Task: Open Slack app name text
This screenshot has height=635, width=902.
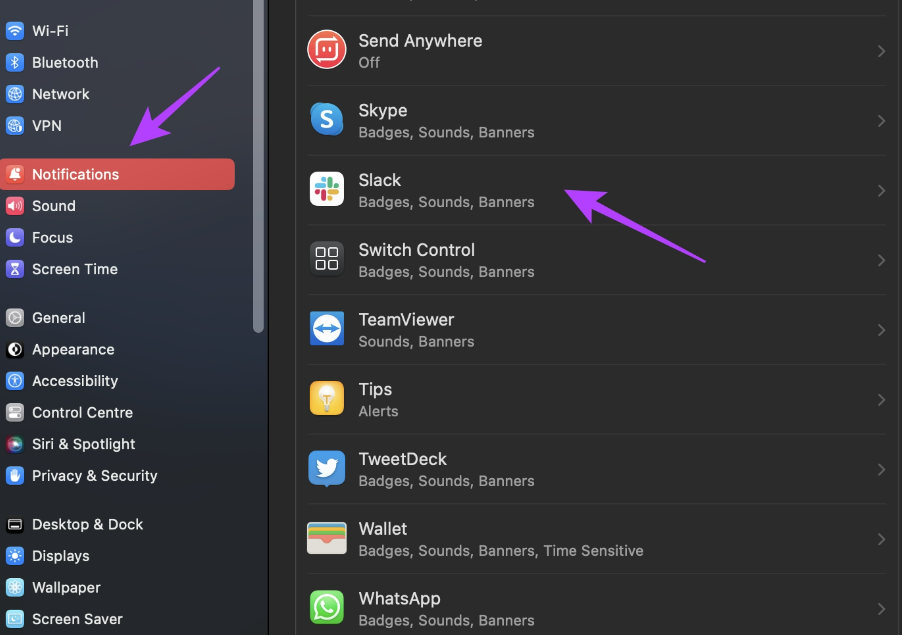Action: 380,180
